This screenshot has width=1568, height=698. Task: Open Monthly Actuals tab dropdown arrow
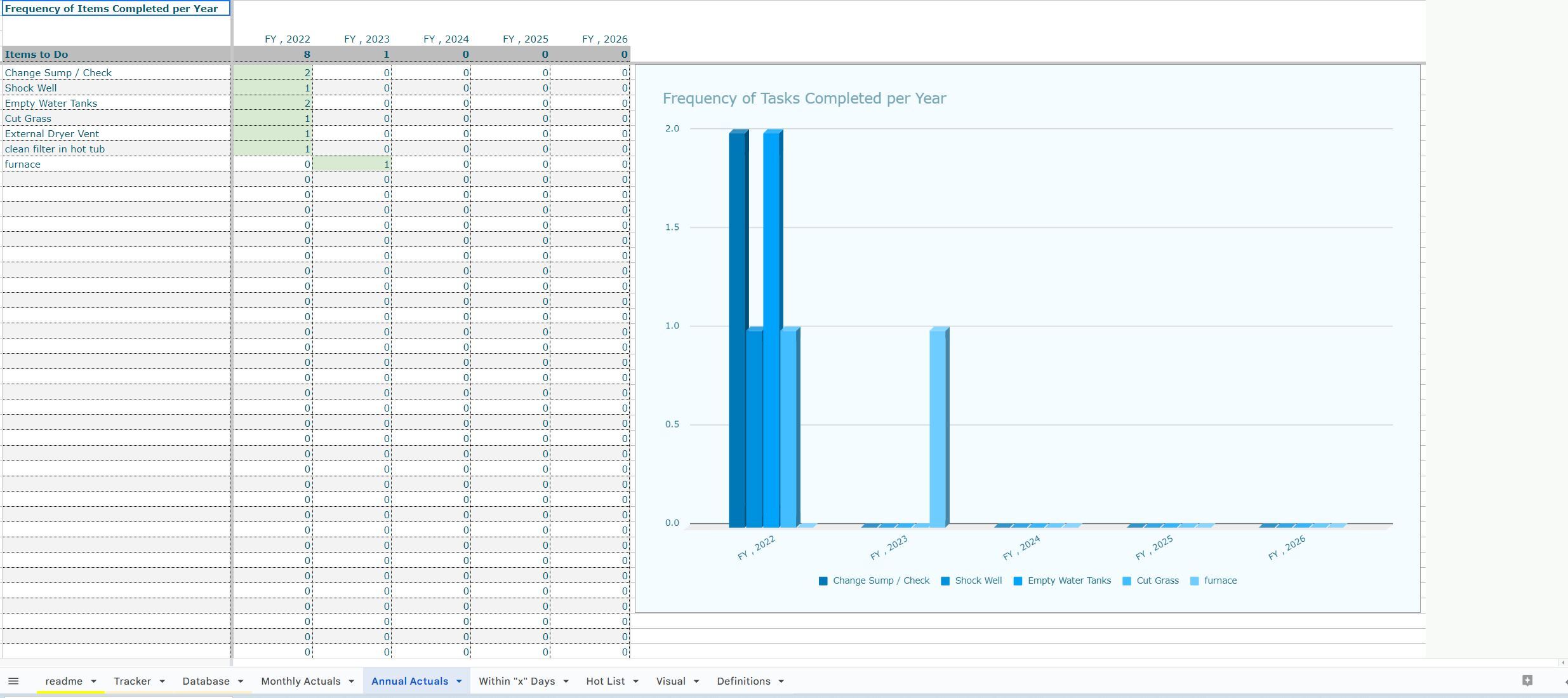[351, 681]
